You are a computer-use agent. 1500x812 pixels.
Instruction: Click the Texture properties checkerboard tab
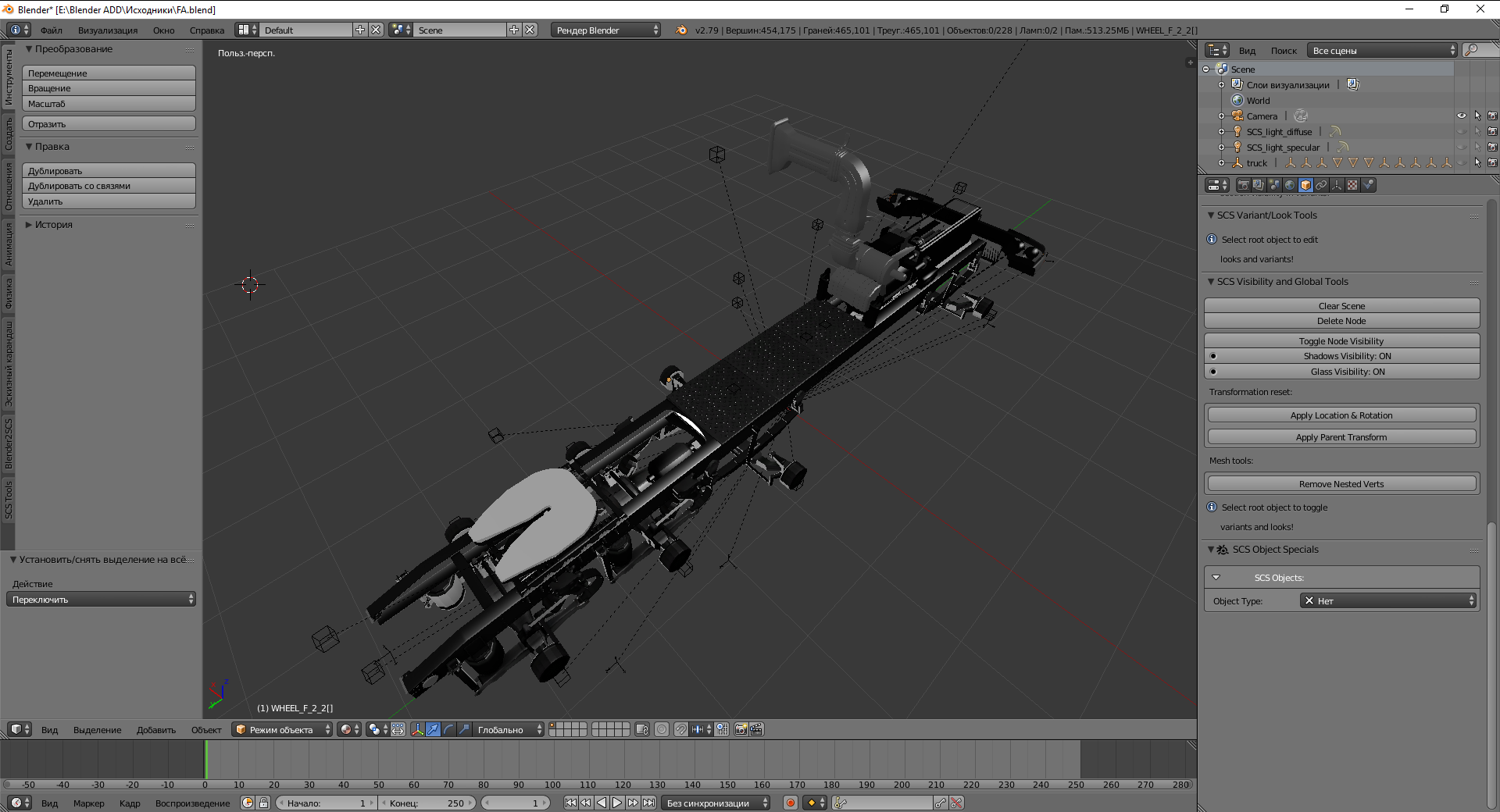1352,185
